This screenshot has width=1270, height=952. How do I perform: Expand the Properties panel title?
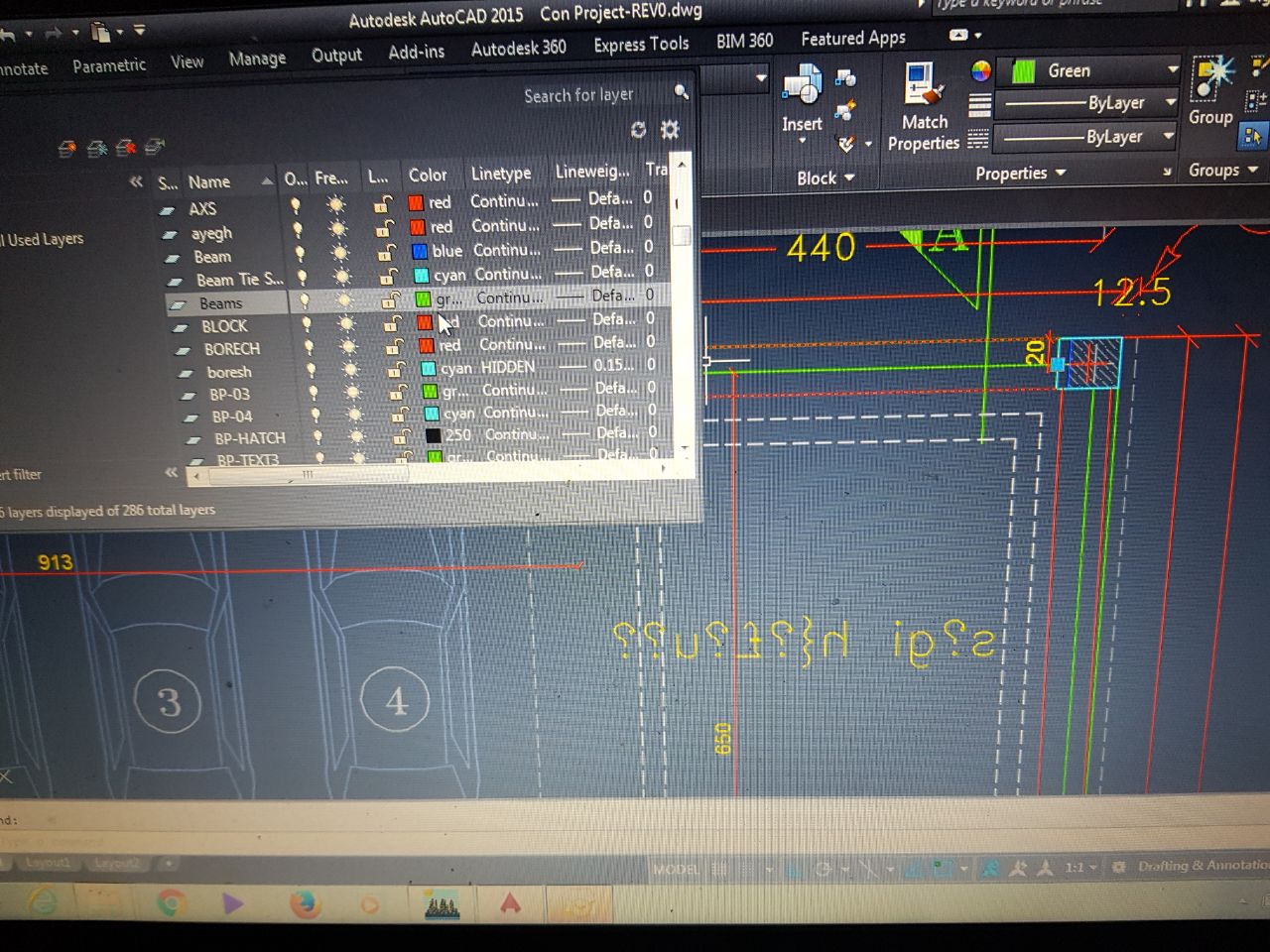1020,174
